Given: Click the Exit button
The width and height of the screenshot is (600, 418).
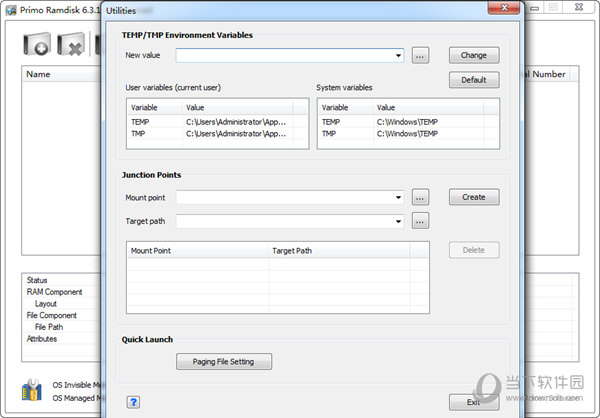Looking at the screenshot, I should [474, 402].
